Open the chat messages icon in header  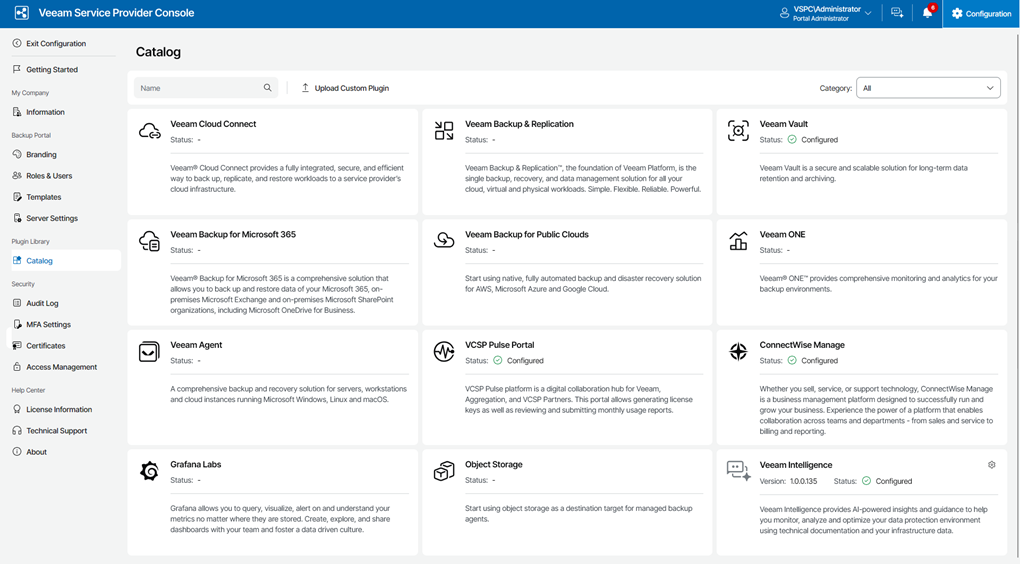(897, 13)
